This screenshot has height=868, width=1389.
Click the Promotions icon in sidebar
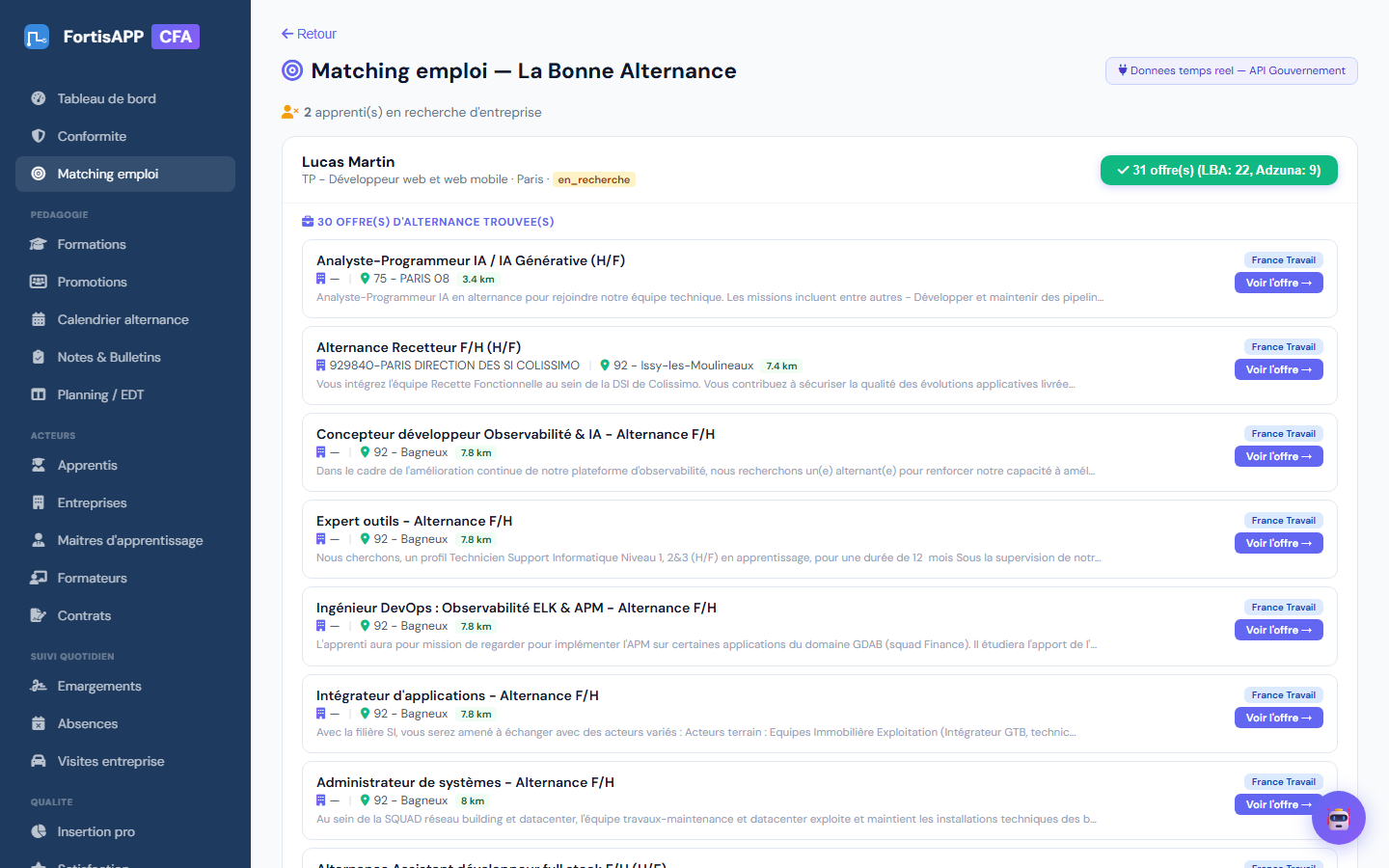(x=39, y=282)
